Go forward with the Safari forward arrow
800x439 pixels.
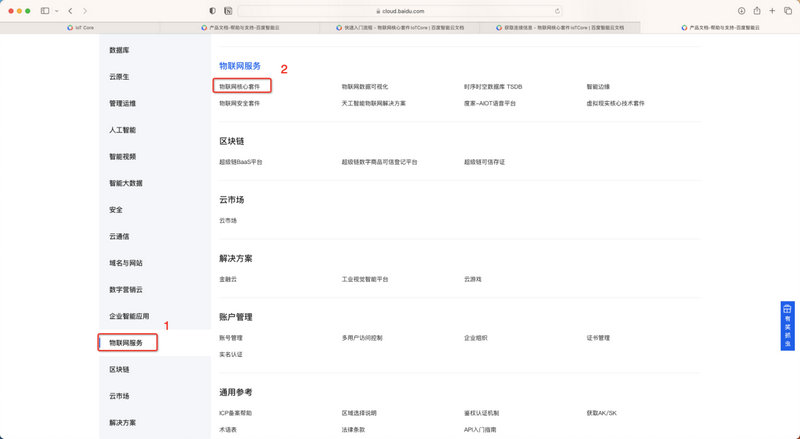tap(85, 11)
